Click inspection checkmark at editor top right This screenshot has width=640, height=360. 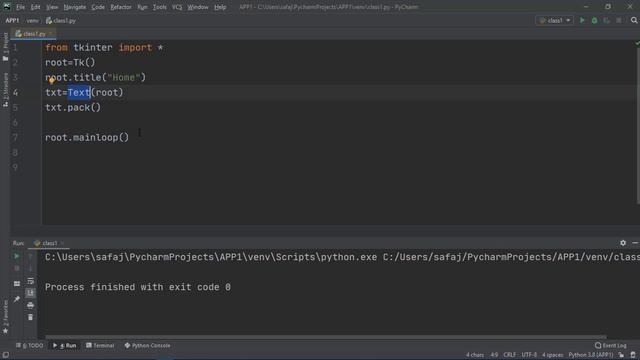tap(637, 43)
